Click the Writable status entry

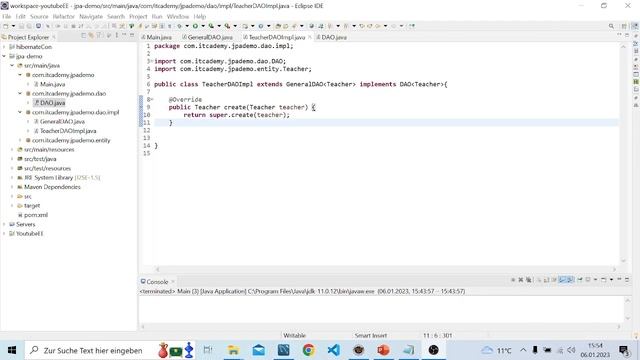click(x=294, y=336)
